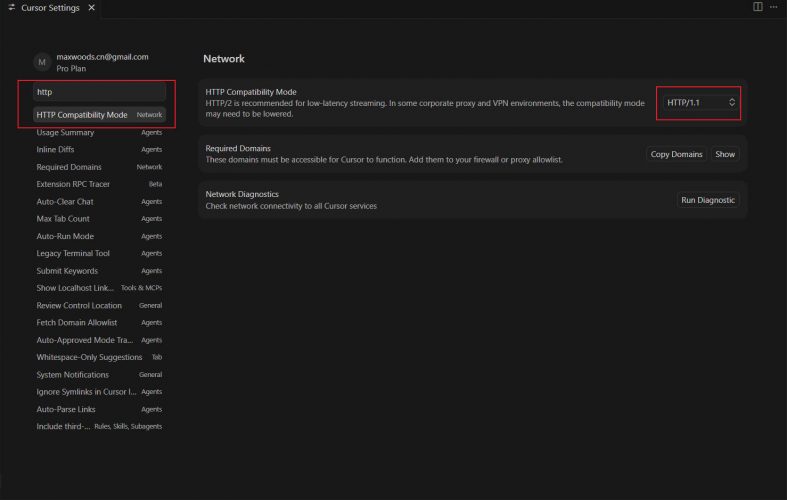
Task: Open the HTTP/1.1 compatibility mode dropdown
Action: [x=701, y=102]
